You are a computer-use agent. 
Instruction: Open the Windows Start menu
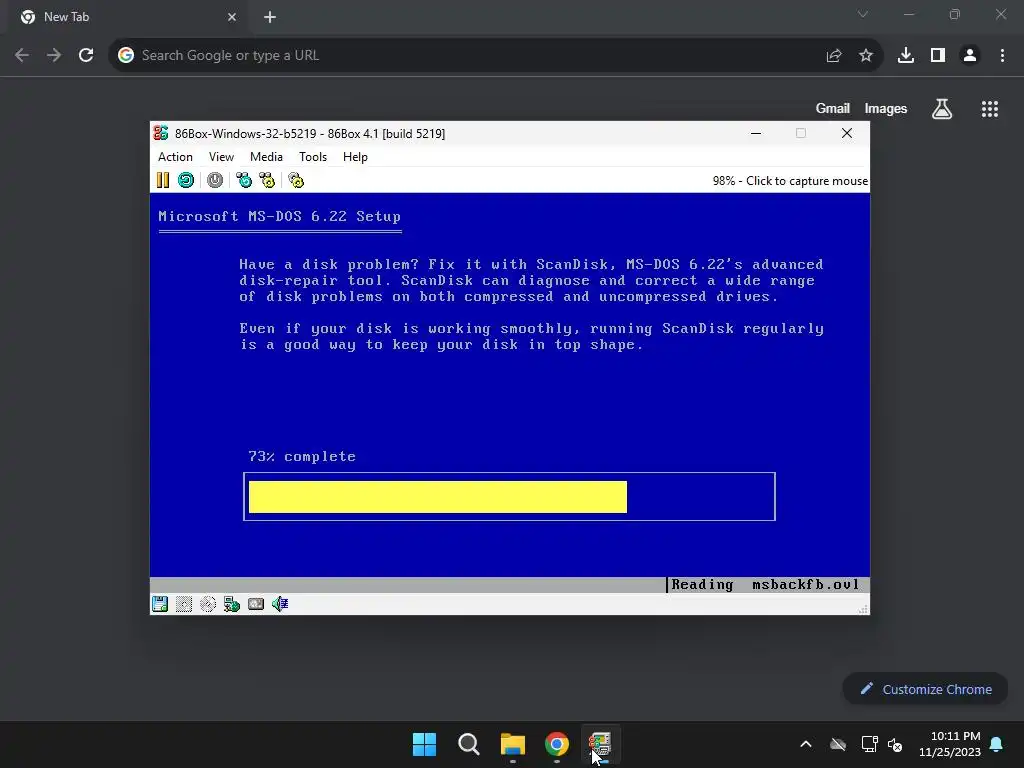click(424, 744)
